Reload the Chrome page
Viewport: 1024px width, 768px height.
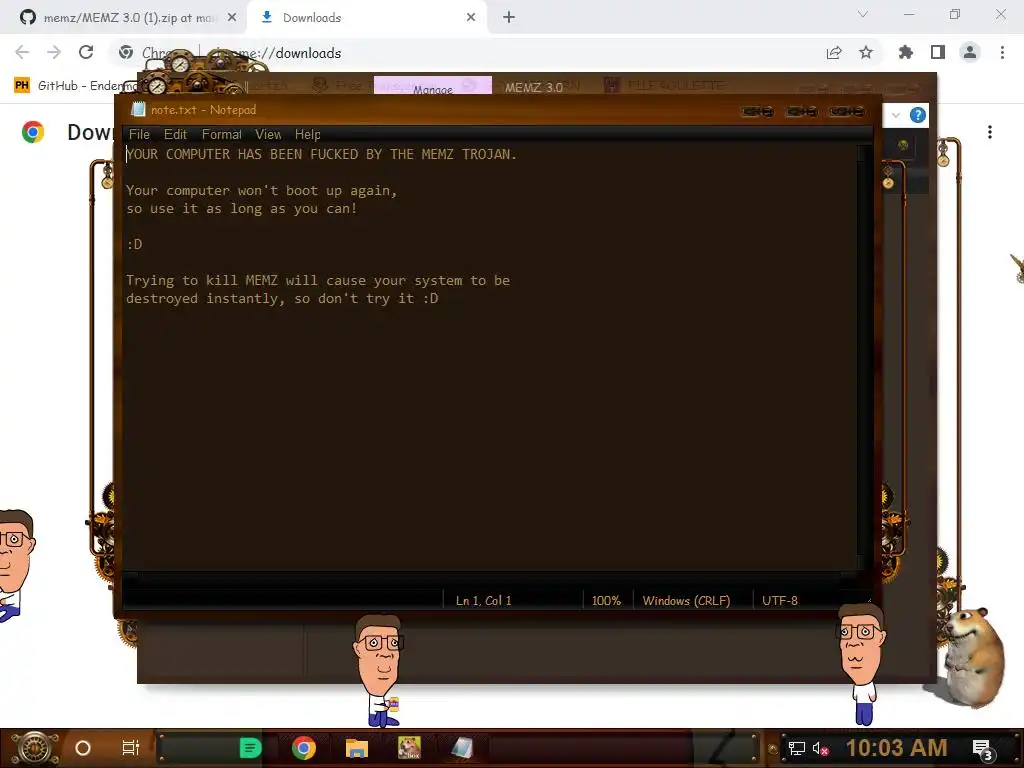click(x=86, y=53)
